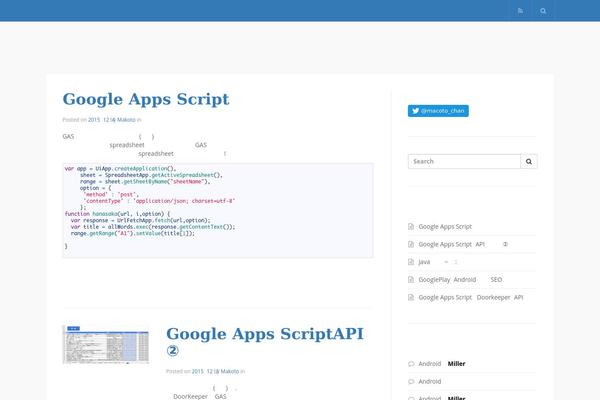The width and height of the screenshot is (600, 400).
Task: Submit search with the magnifier button
Action: pos(529,162)
